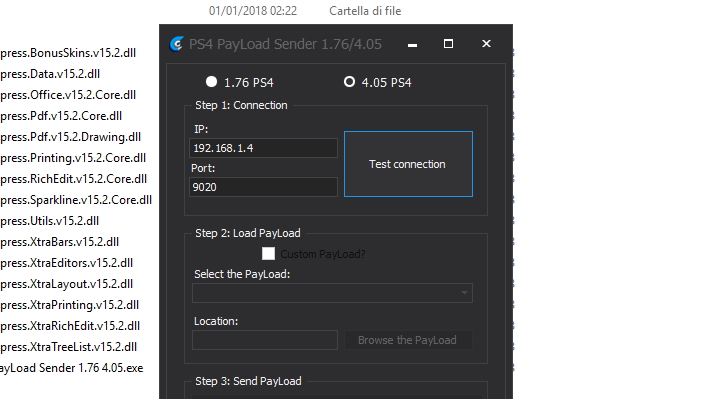The image size is (710, 399).
Task: Click the Location path text field
Action: coord(265,340)
